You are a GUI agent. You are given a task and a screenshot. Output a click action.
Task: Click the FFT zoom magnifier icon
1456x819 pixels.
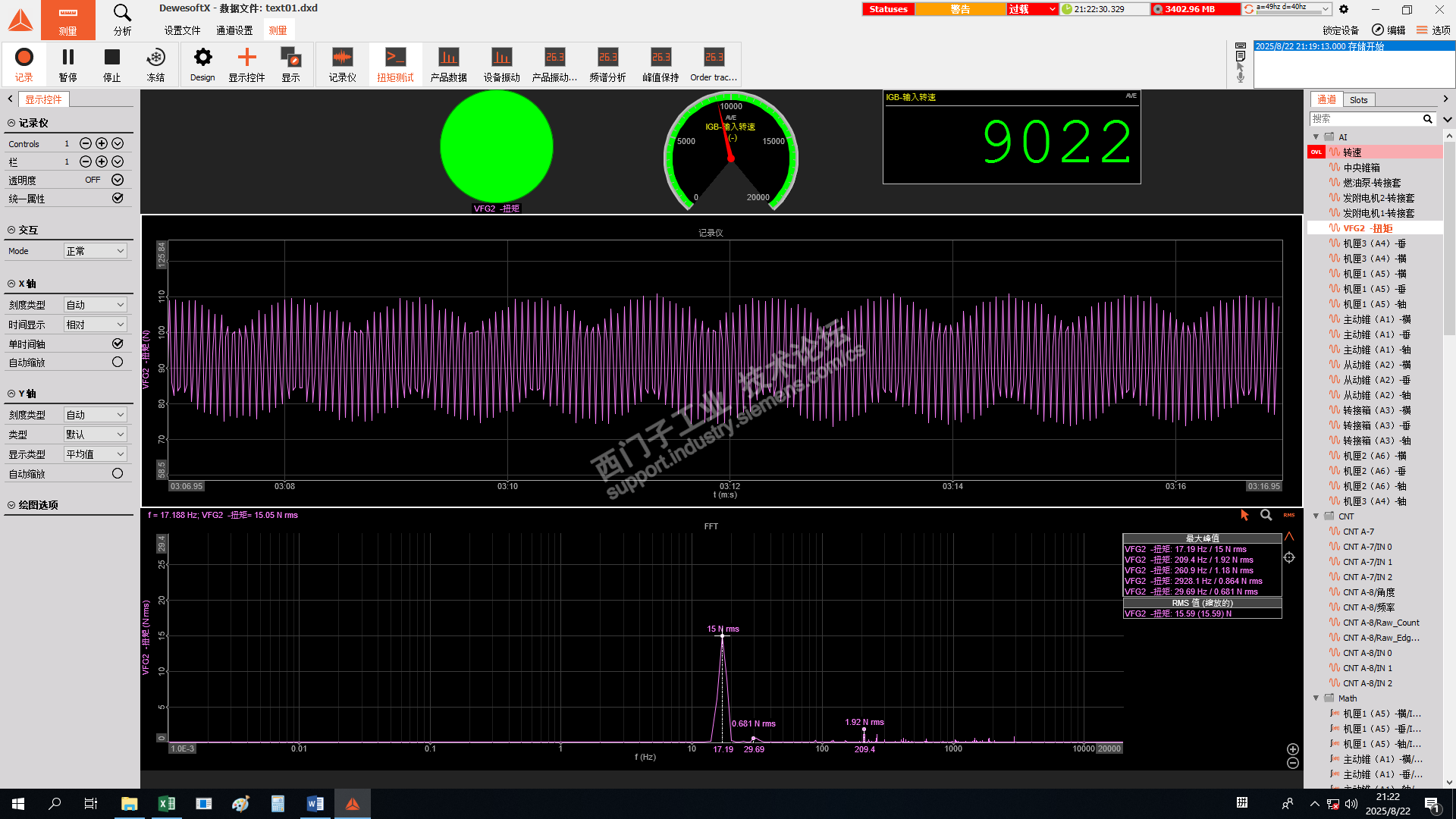click(x=1266, y=515)
